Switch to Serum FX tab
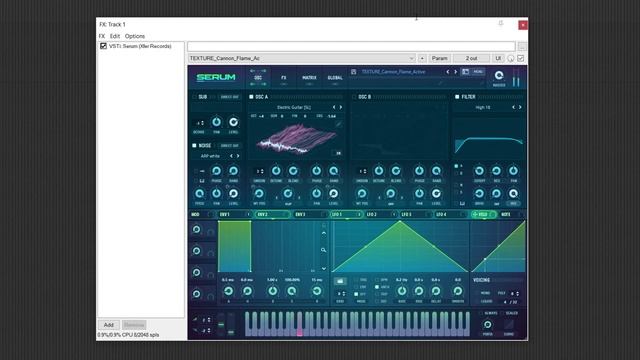 284,78
